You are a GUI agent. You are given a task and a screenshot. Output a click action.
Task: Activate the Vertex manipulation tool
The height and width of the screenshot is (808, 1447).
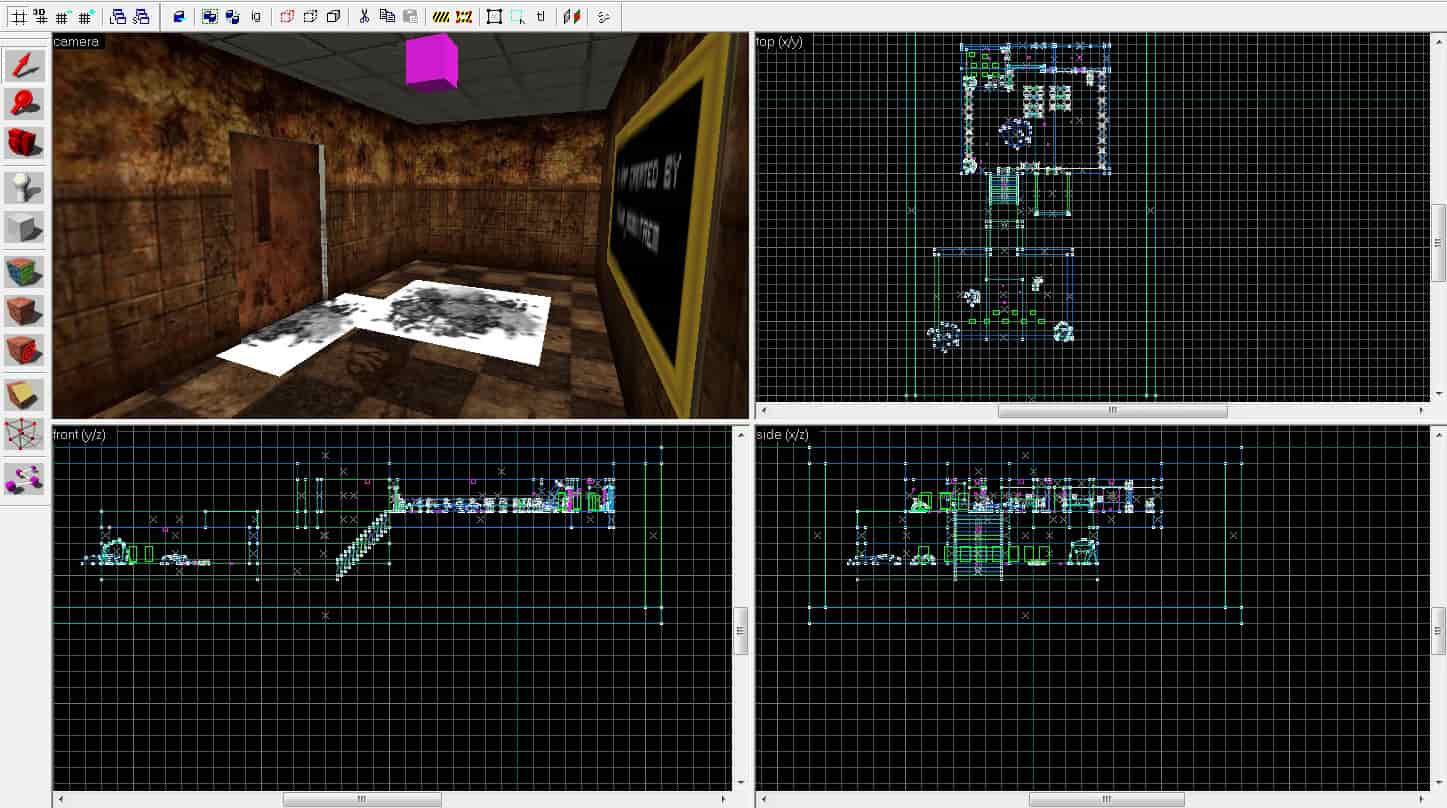[24, 434]
